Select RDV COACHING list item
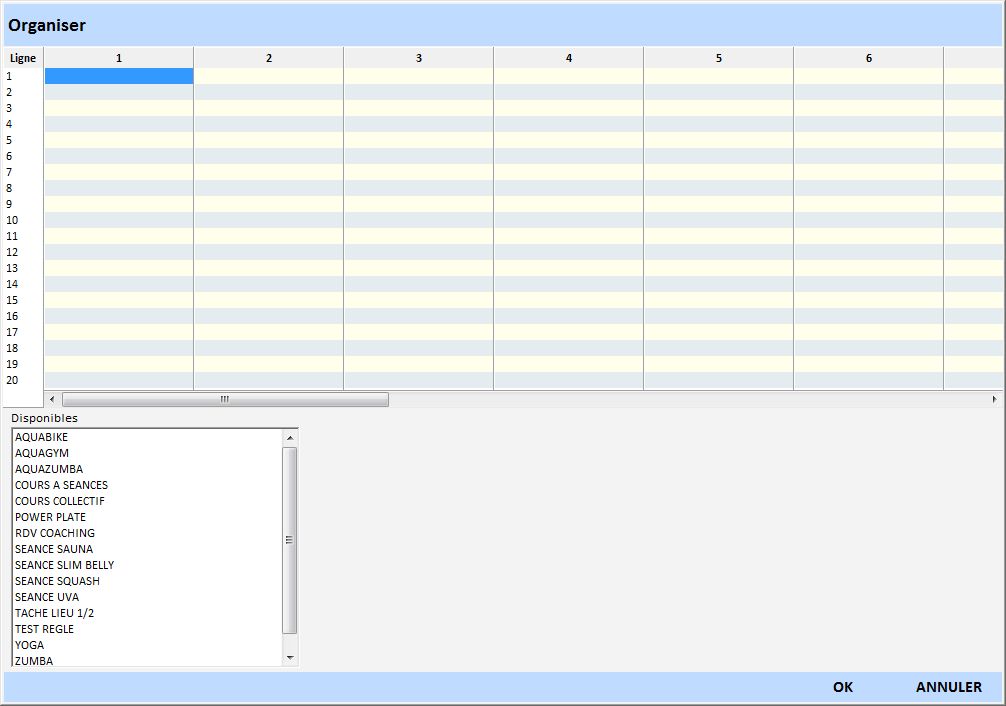Viewport: 1006px width, 706px height. click(x=55, y=533)
